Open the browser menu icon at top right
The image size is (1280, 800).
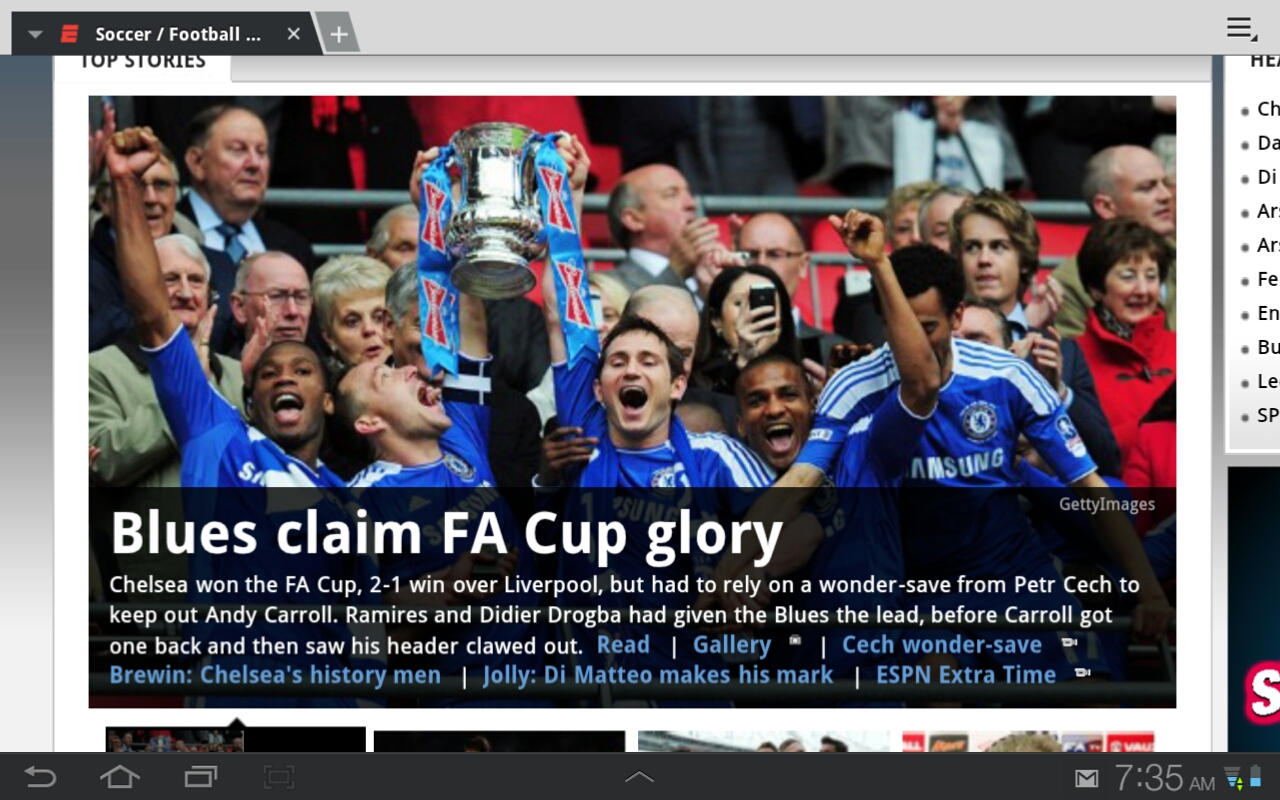[1242, 29]
